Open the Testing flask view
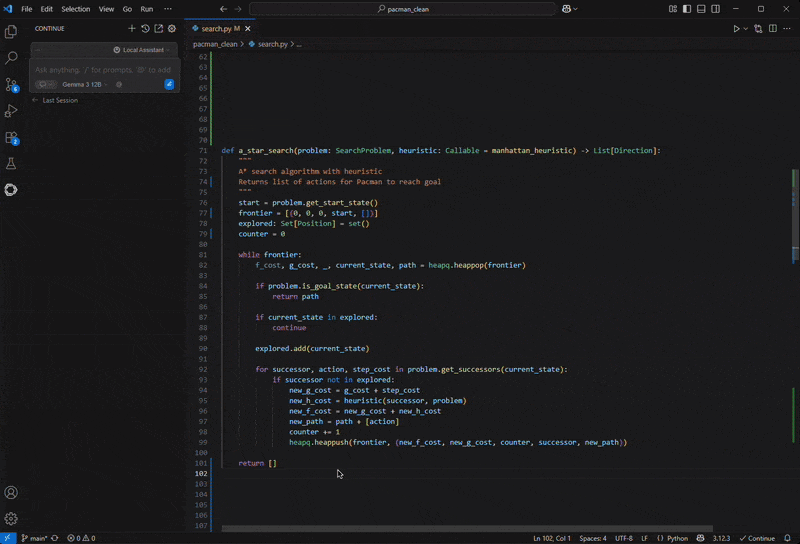800x544 pixels. [11, 164]
